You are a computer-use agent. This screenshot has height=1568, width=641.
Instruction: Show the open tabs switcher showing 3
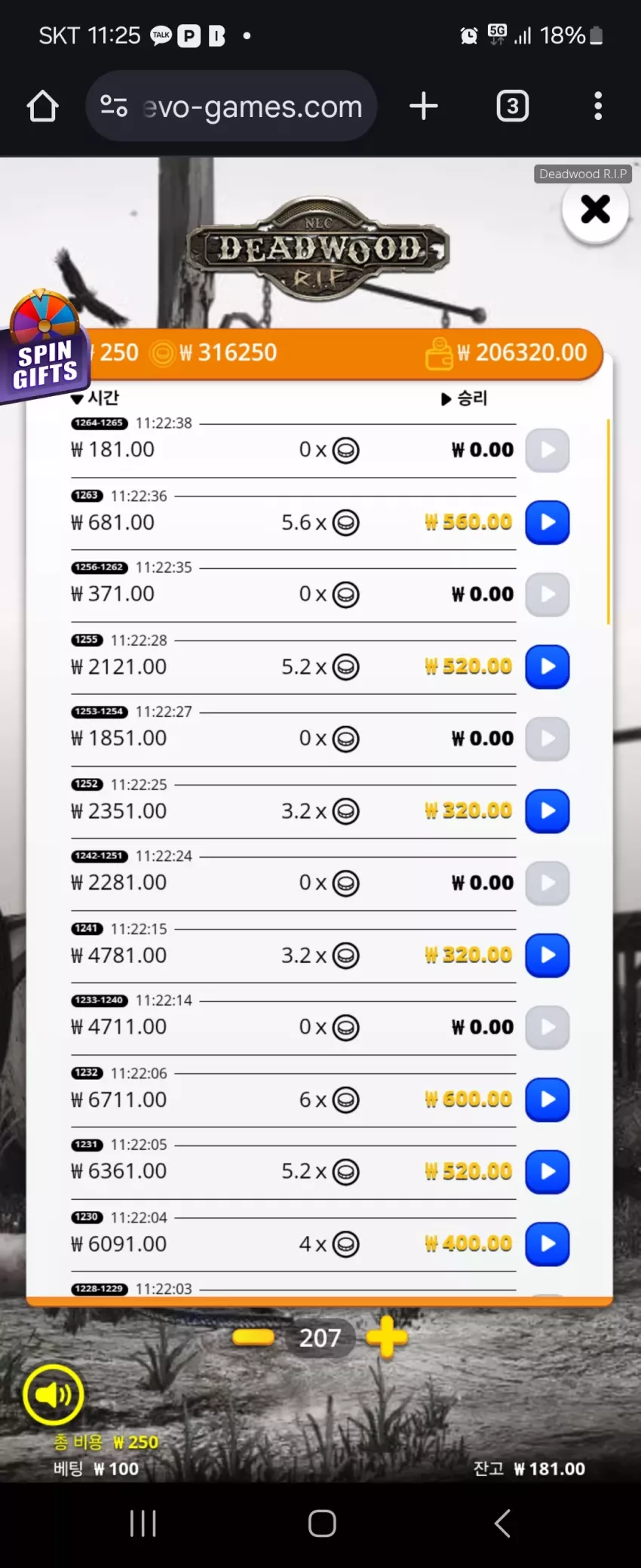513,106
